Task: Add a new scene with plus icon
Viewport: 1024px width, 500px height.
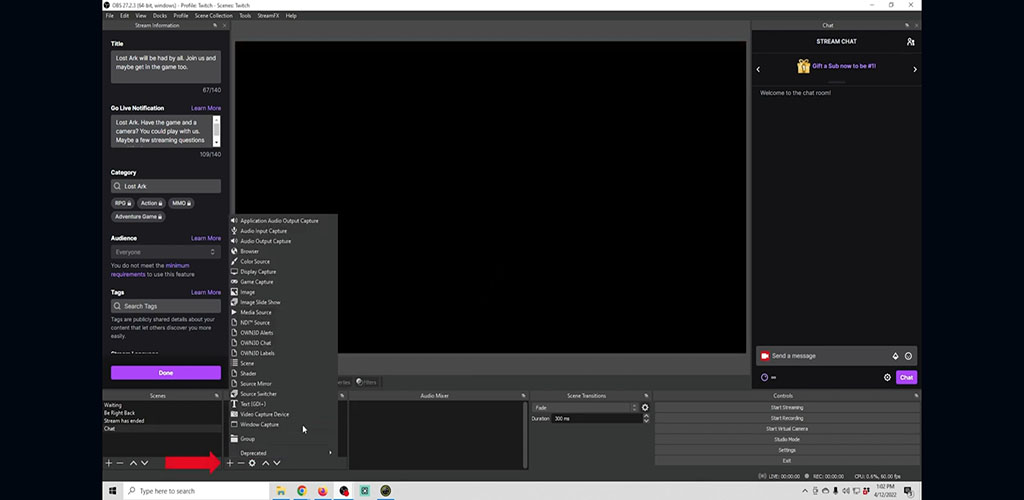Action: pyautogui.click(x=108, y=463)
